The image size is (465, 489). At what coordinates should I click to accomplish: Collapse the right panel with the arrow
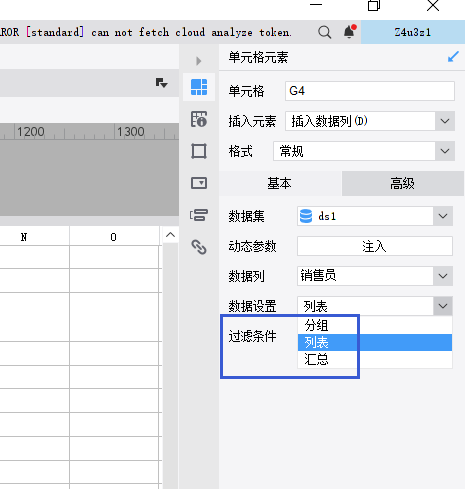tap(199, 61)
